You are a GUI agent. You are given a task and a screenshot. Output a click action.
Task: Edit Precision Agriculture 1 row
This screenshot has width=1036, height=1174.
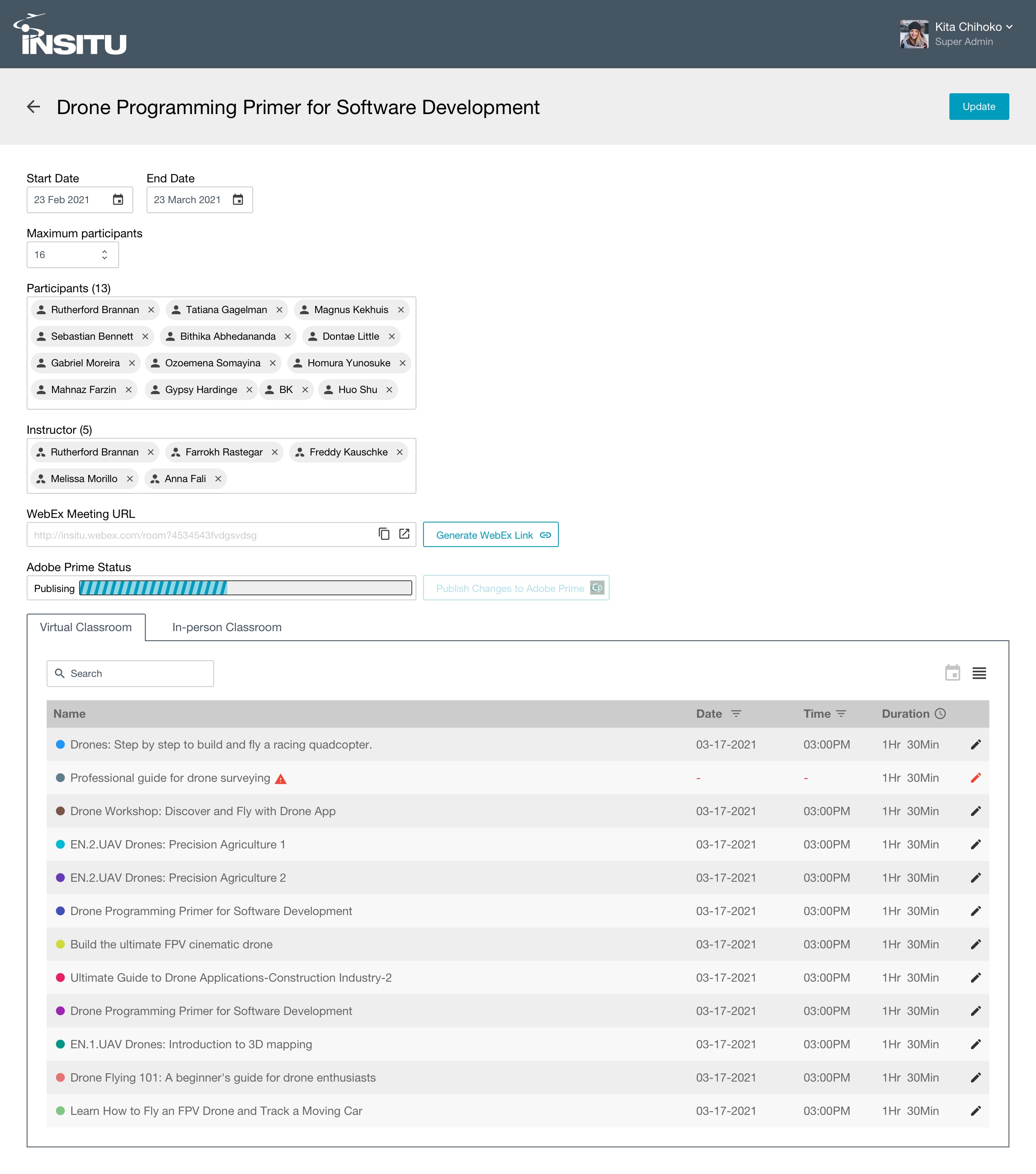coord(976,844)
